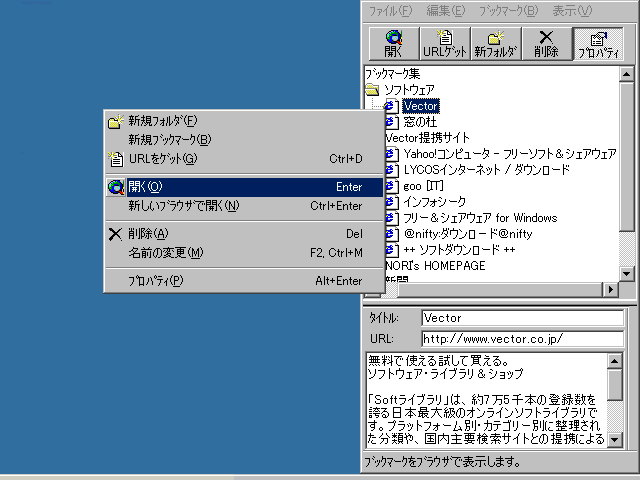Screen dimensions: 640x480
Task: Click the tree scrollbar up arrow
Action: tap(626, 74)
